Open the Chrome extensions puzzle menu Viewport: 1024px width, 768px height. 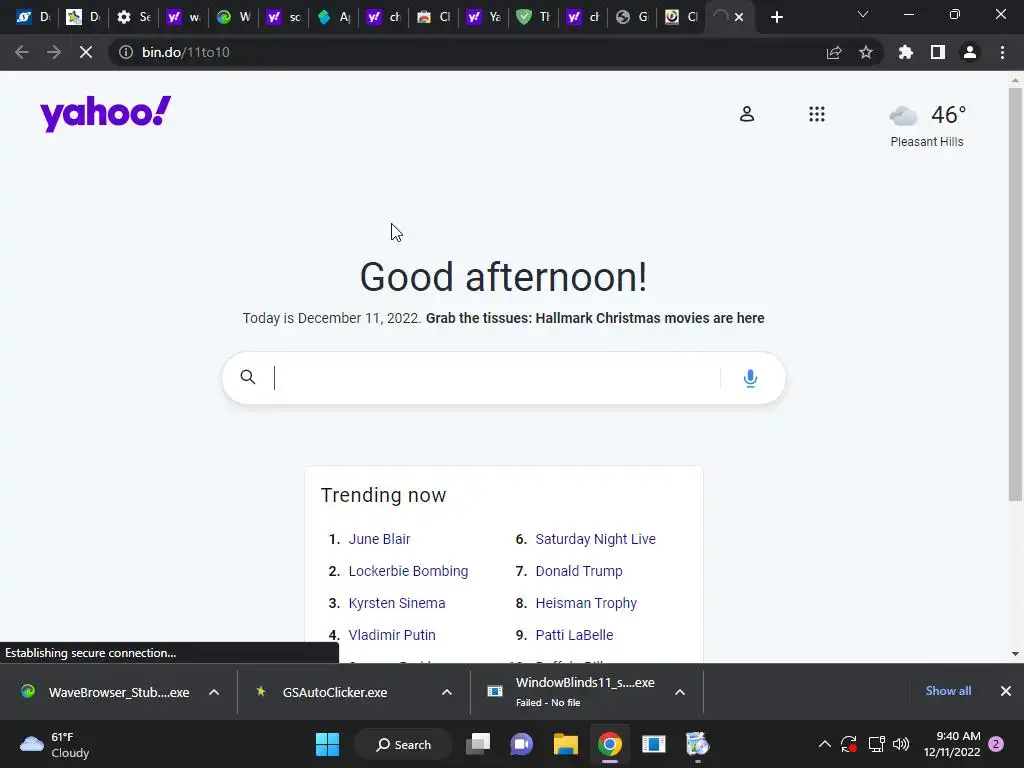tap(906, 52)
